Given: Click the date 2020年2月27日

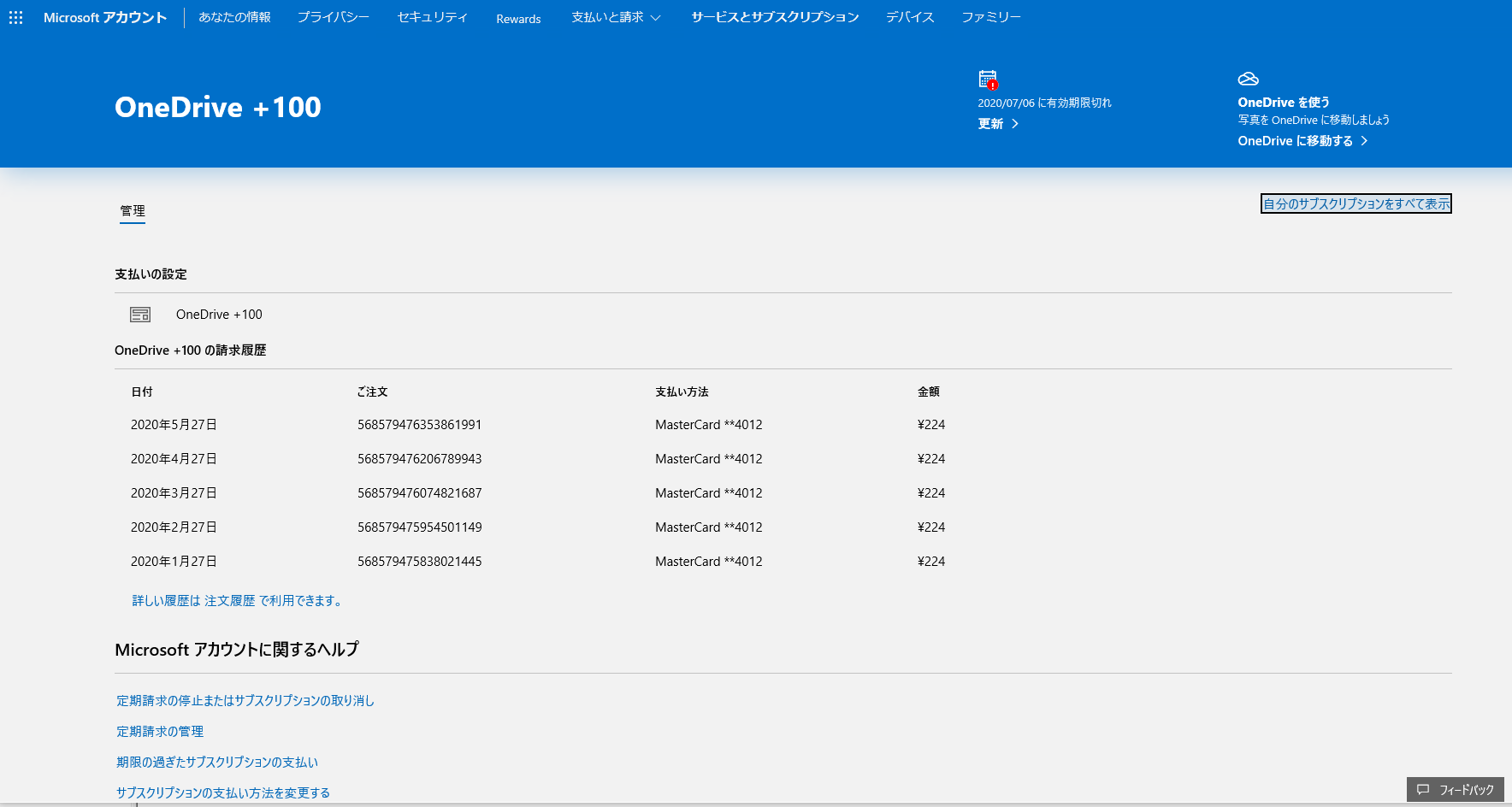Looking at the screenshot, I should click(174, 527).
